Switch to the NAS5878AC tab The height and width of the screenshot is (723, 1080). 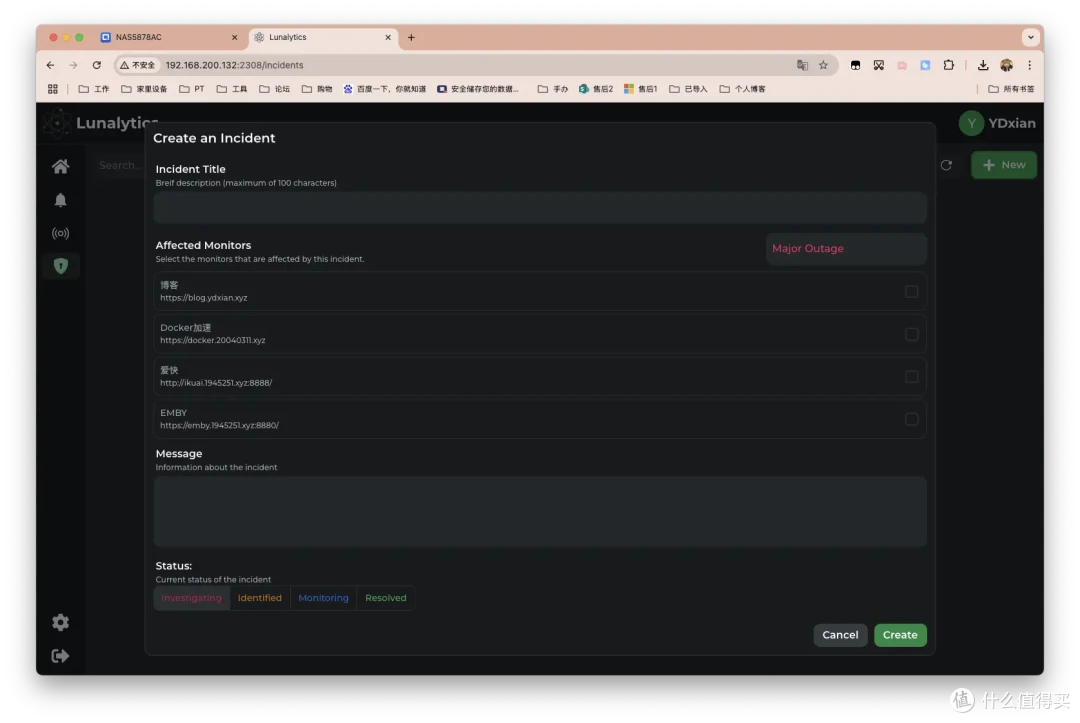tap(169, 37)
